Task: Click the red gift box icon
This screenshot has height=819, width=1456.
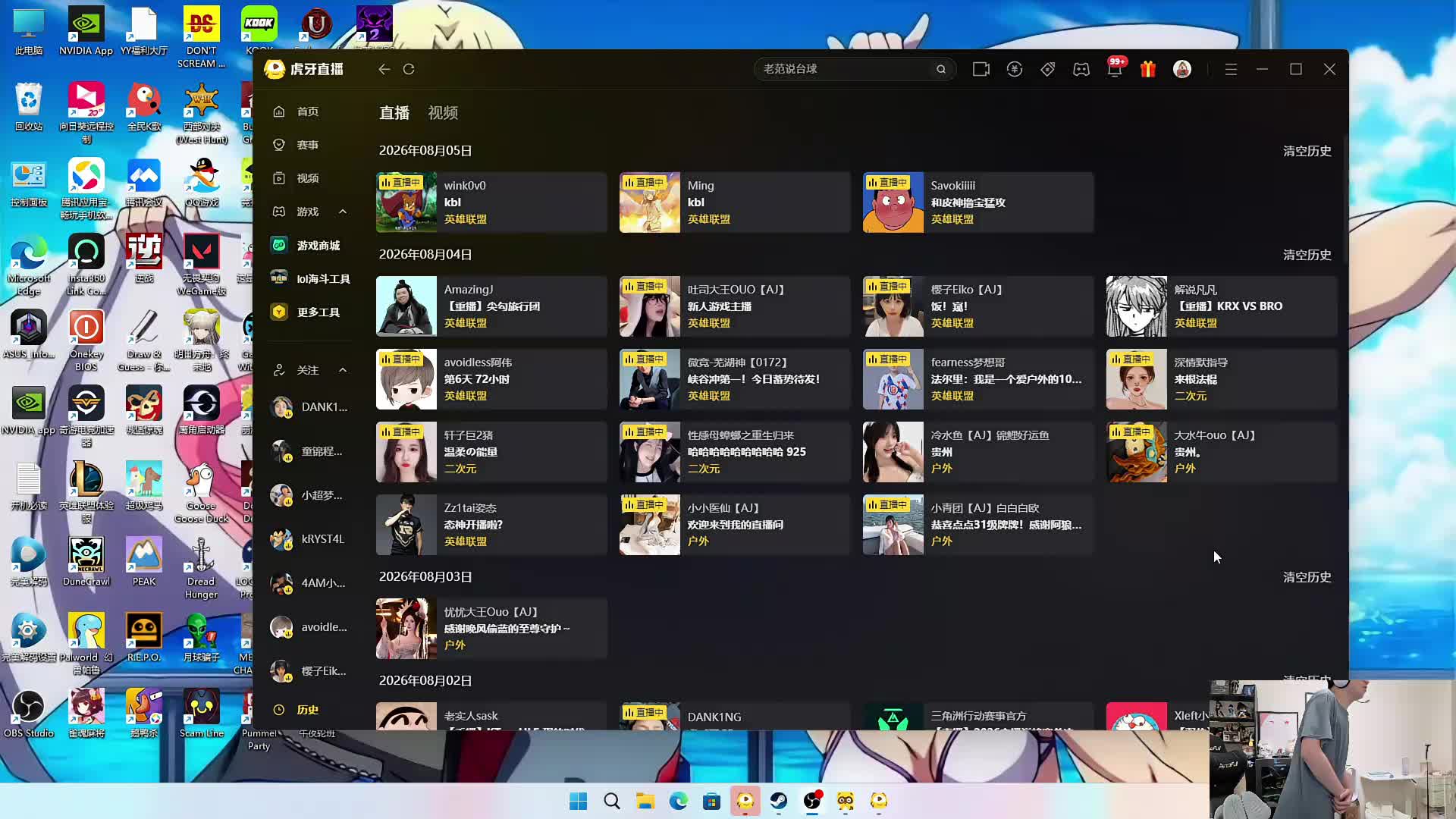Action: (1148, 69)
